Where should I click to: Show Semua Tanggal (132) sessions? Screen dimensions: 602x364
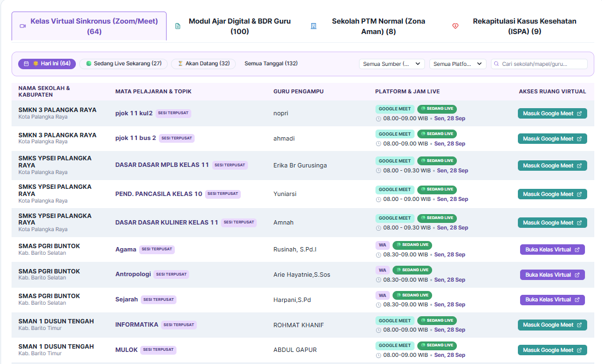(x=271, y=64)
